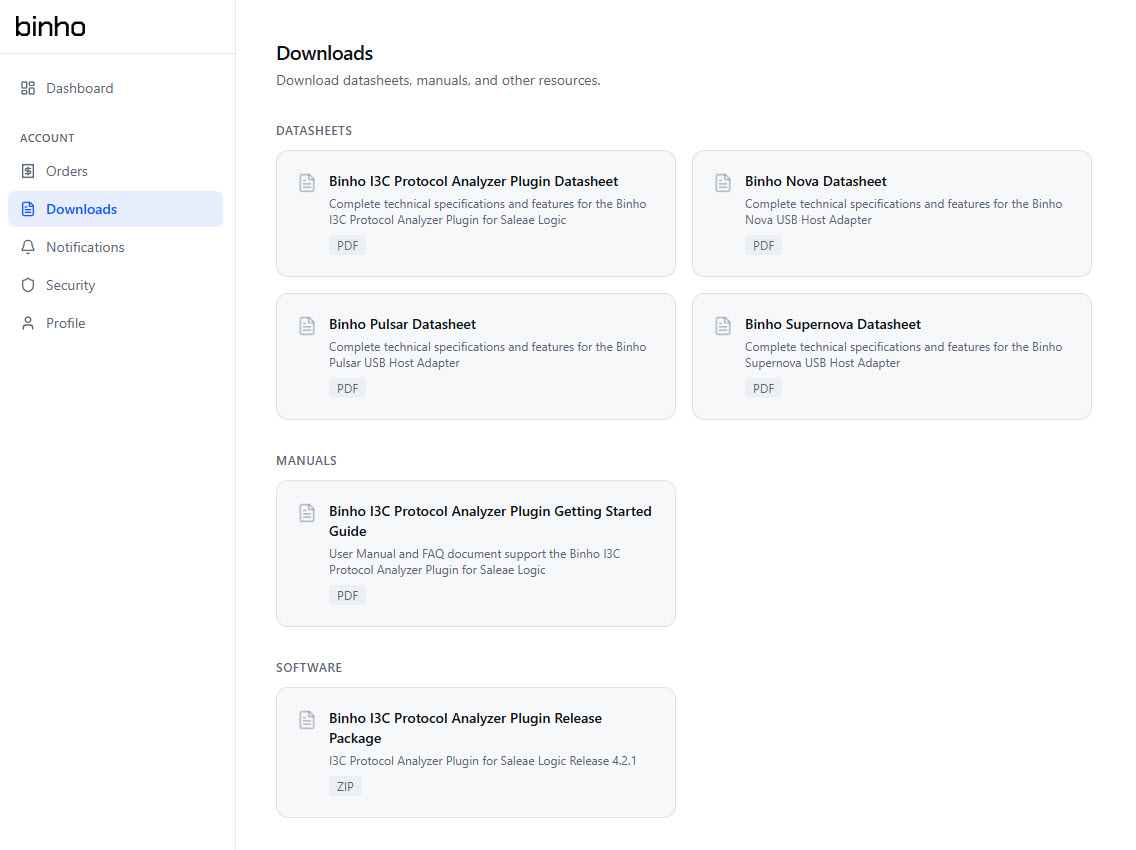
Task: Download I3C Plugin Release Package
Action: pyautogui.click(x=465, y=728)
